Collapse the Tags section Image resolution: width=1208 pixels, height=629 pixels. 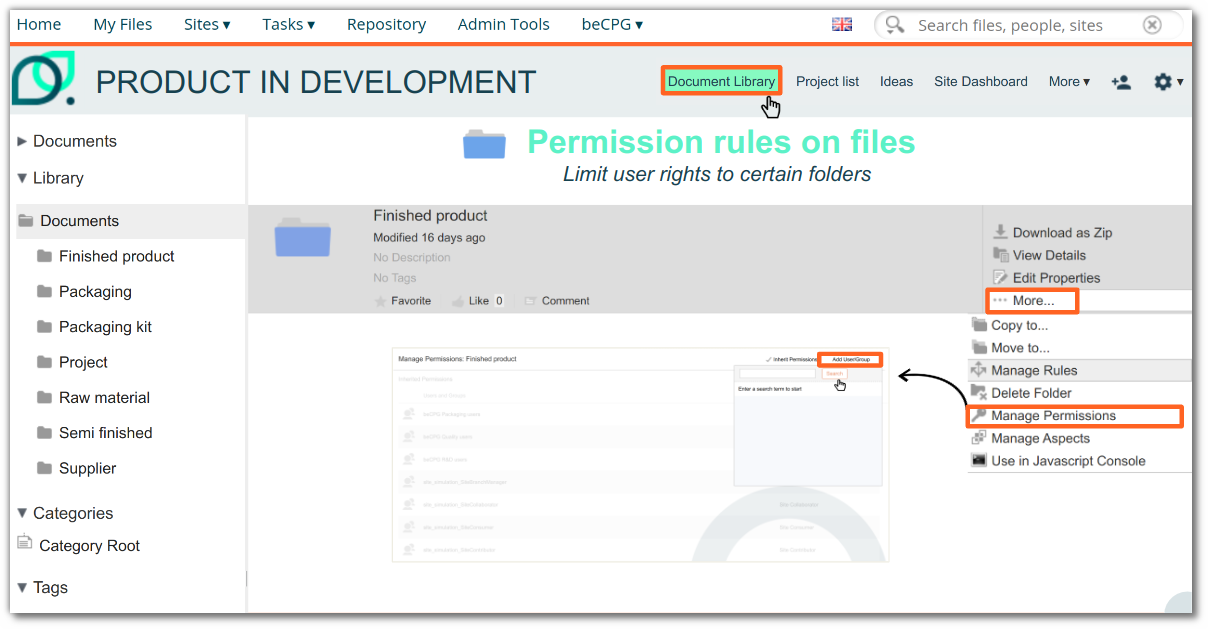pyautogui.click(x=42, y=587)
